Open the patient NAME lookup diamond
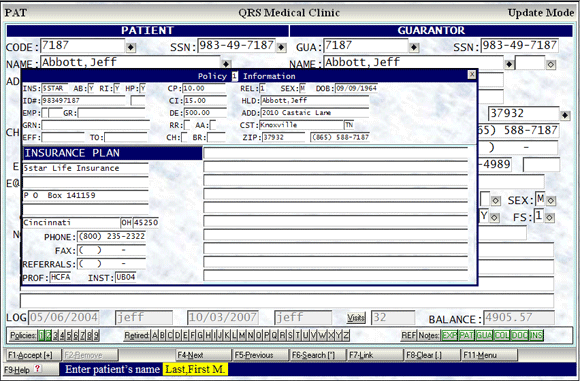The height and width of the screenshot is (381, 580). 226,64
